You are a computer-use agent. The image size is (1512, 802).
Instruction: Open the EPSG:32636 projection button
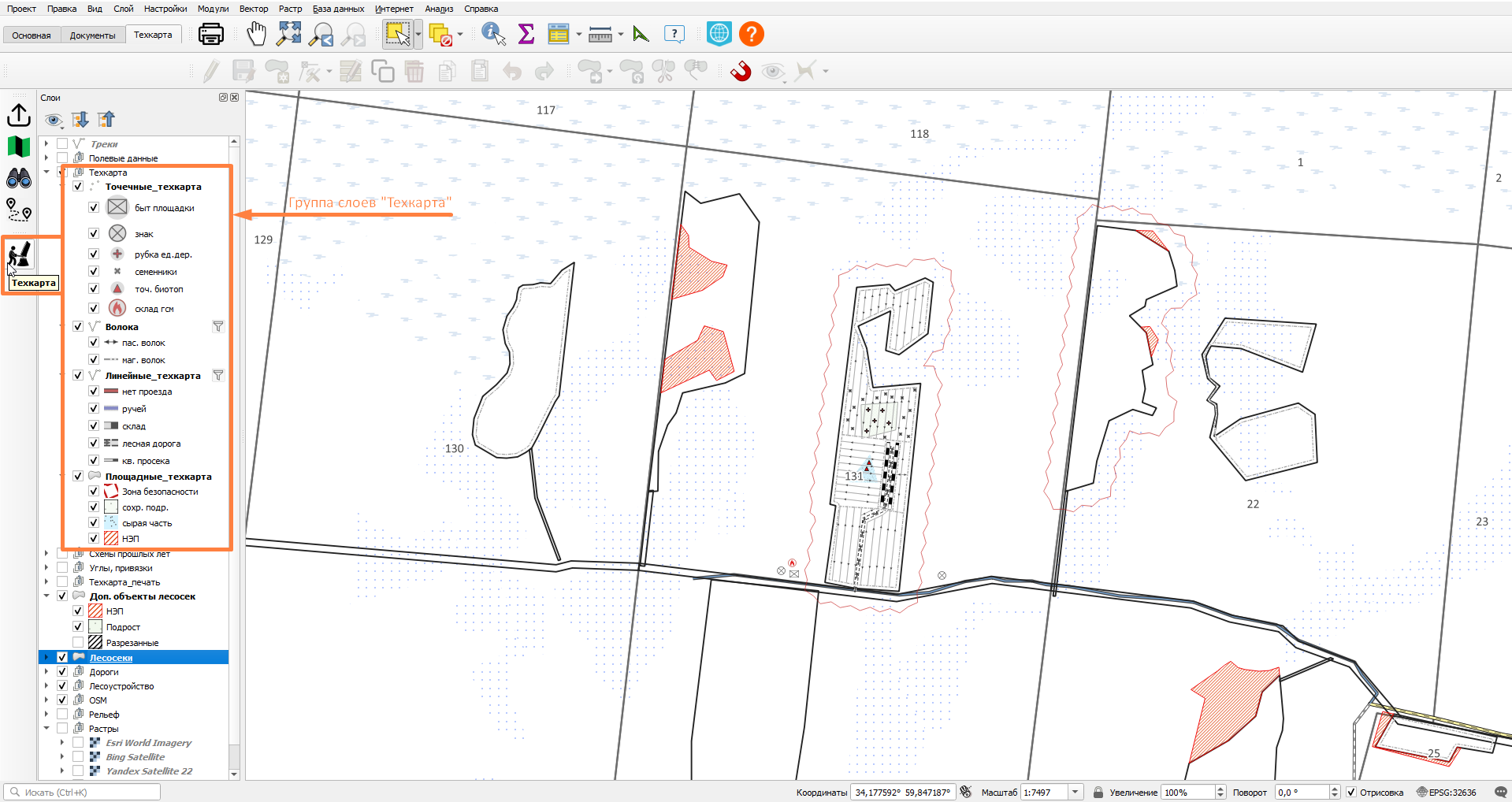(x=1447, y=792)
